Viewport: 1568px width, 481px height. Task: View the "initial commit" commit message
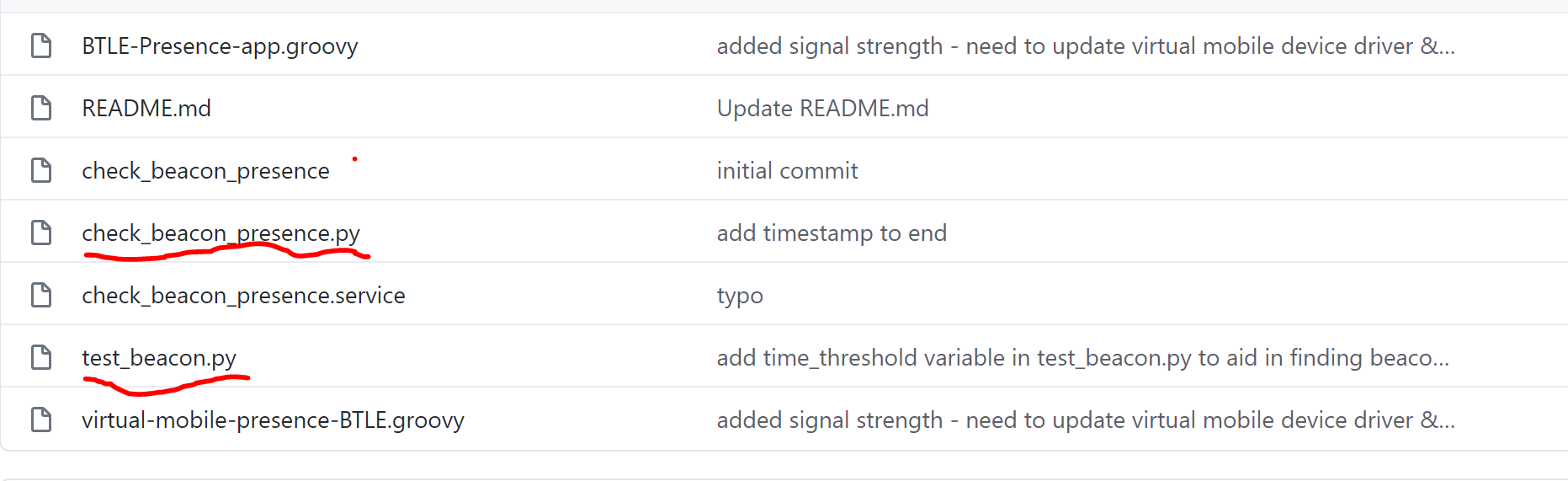[787, 170]
